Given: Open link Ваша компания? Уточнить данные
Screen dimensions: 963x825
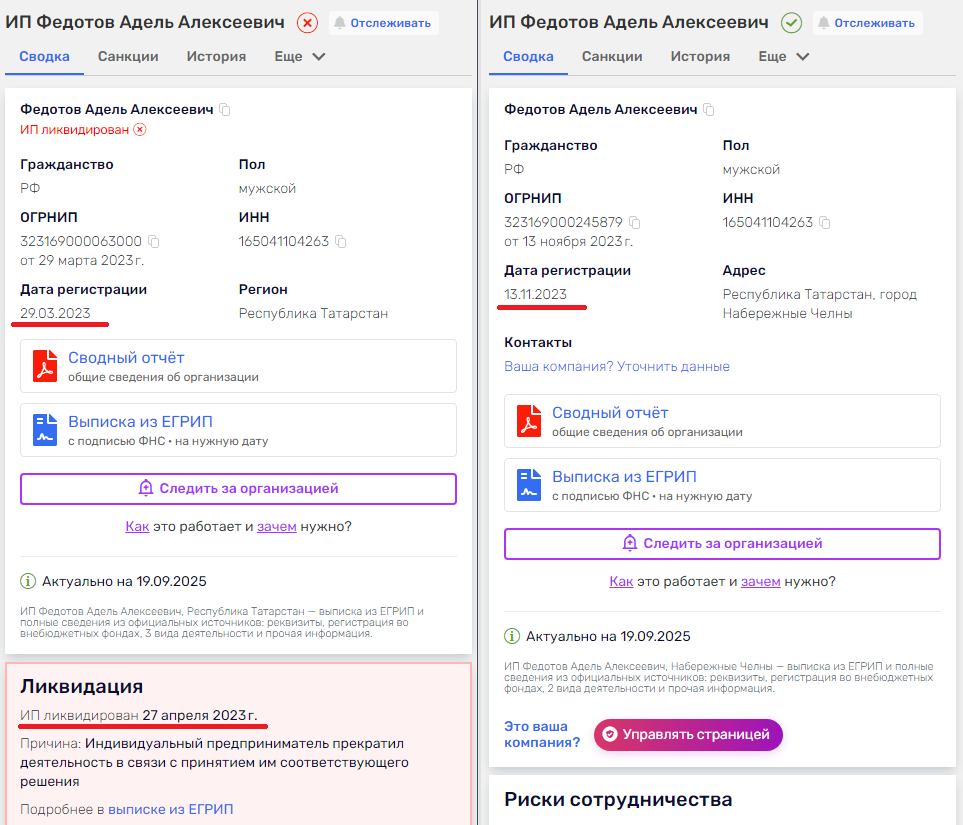Looking at the screenshot, I should pyautogui.click(x=617, y=366).
